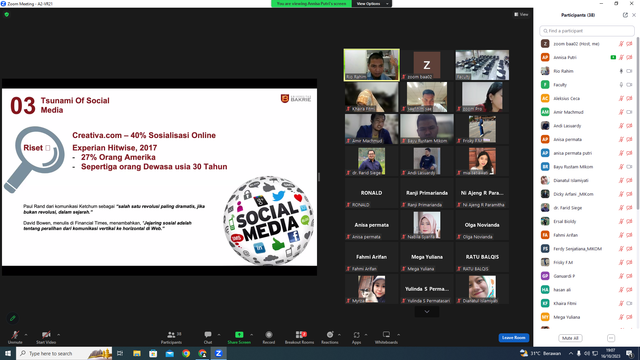The image size is (640, 360).
Task: Click the Windows search box
Action: click(64, 353)
